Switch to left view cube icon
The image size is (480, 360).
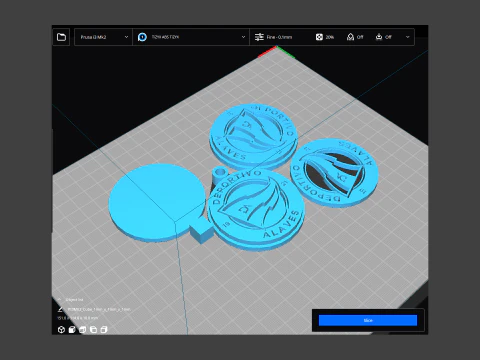(93, 330)
